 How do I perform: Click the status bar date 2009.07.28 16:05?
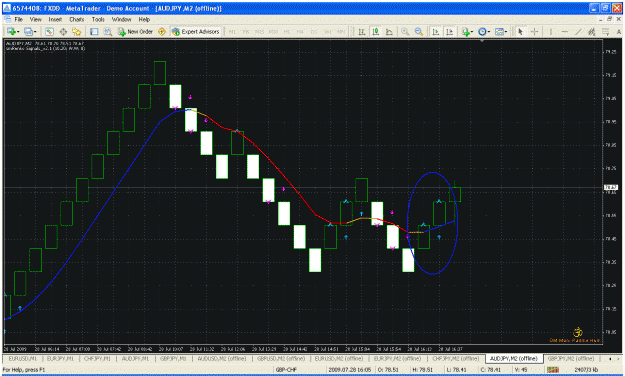350,370
